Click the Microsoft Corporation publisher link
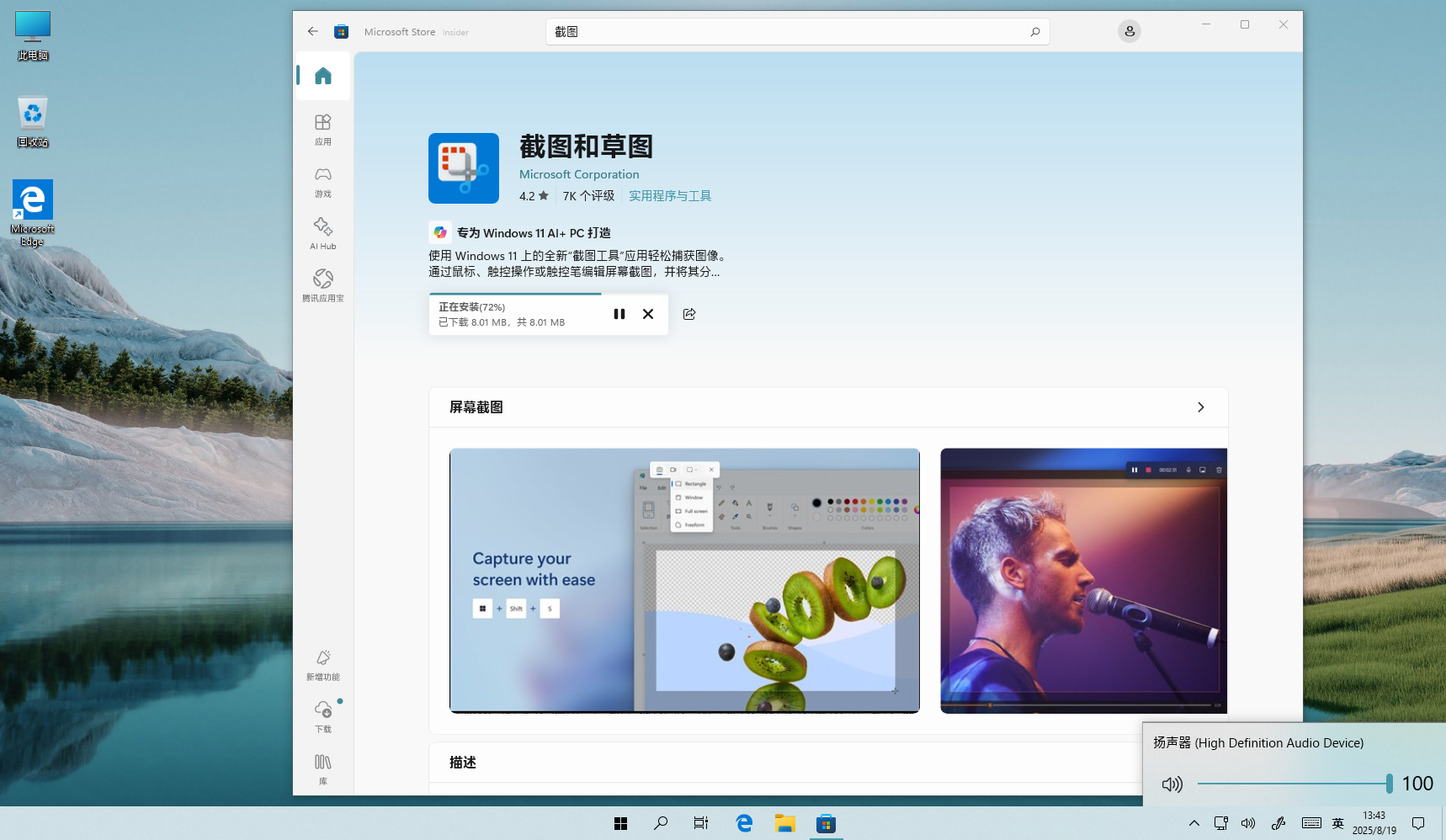1446x840 pixels. click(x=579, y=174)
